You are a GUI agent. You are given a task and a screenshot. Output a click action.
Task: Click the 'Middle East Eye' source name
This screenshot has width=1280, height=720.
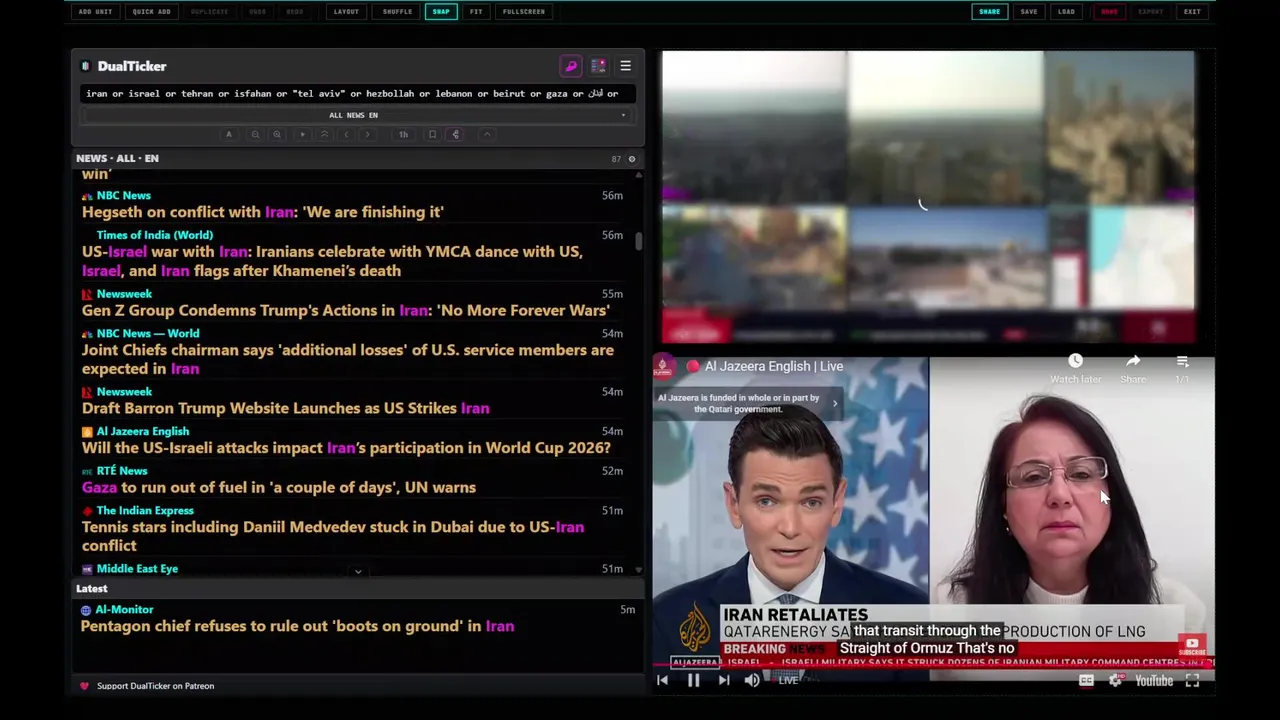coord(137,569)
